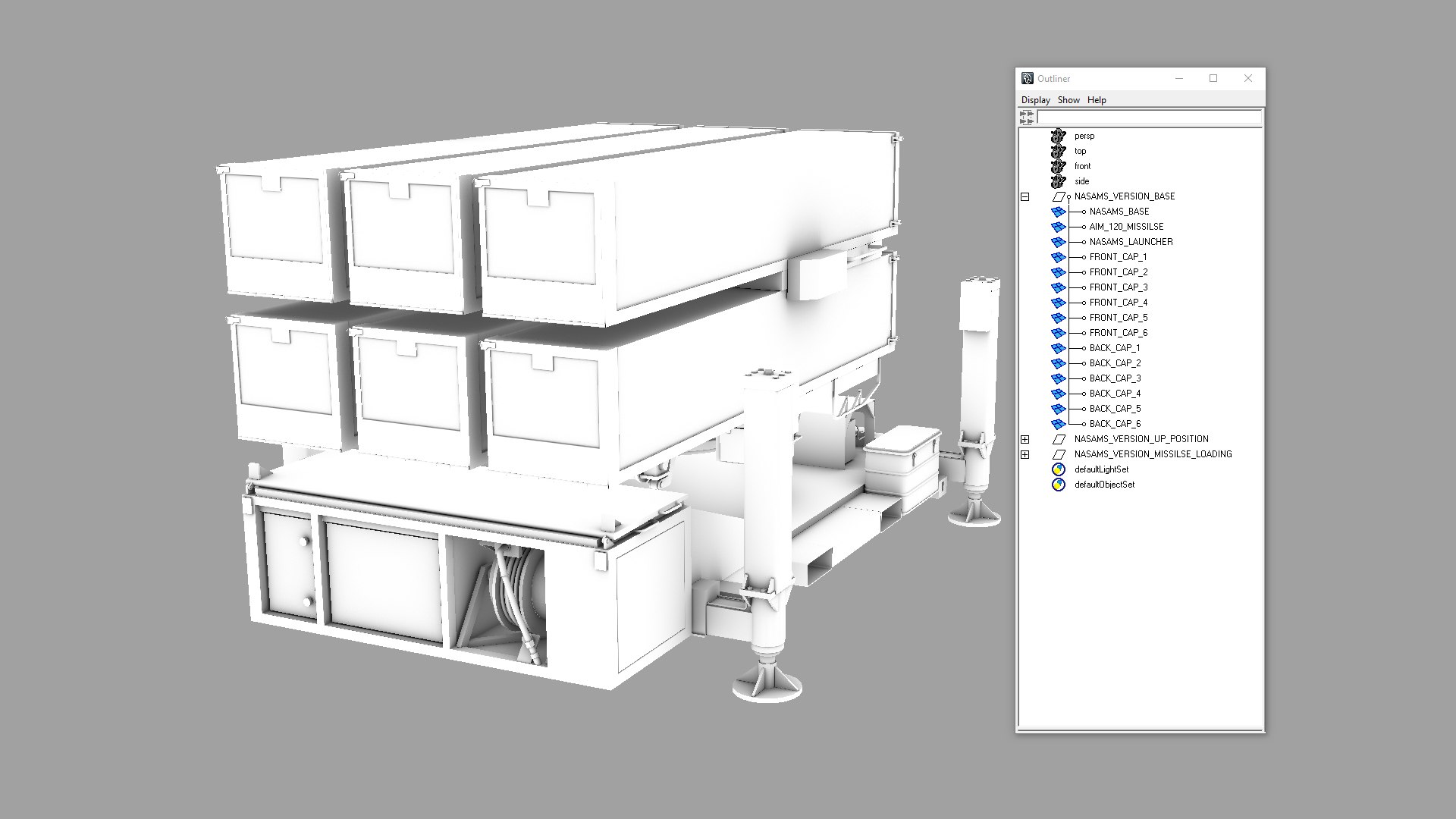Image resolution: width=1456 pixels, height=819 pixels.
Task: Click the persp camera icon
Action: [x=1059, y=136]
